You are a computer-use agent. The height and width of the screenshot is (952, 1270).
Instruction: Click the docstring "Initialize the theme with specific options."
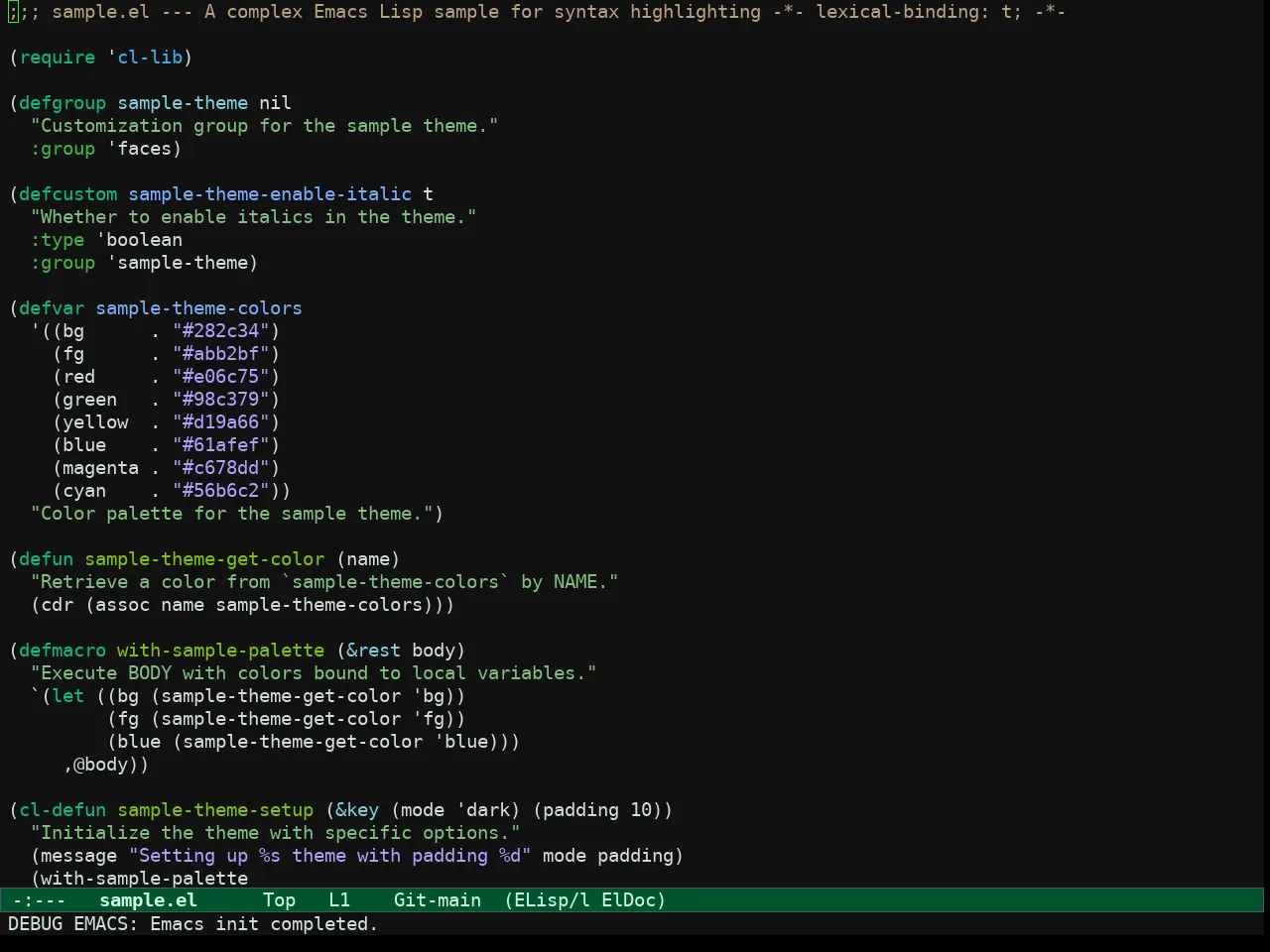coord(275,833)
